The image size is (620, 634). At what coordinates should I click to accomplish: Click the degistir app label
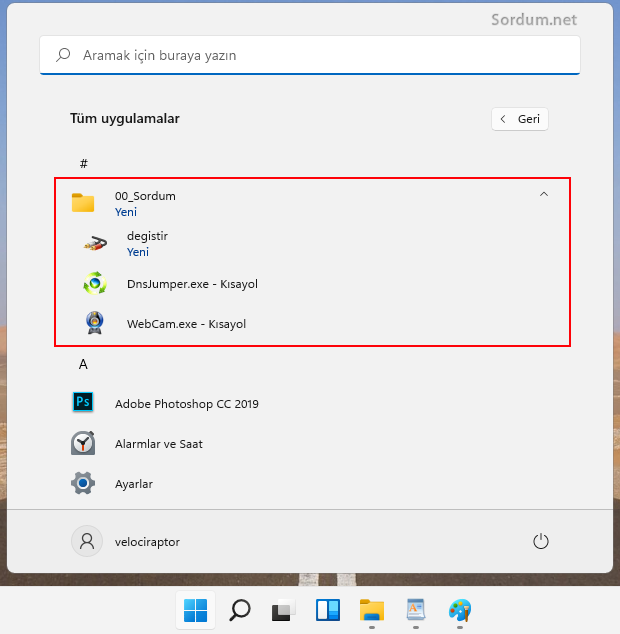click(x=147, y=236)
